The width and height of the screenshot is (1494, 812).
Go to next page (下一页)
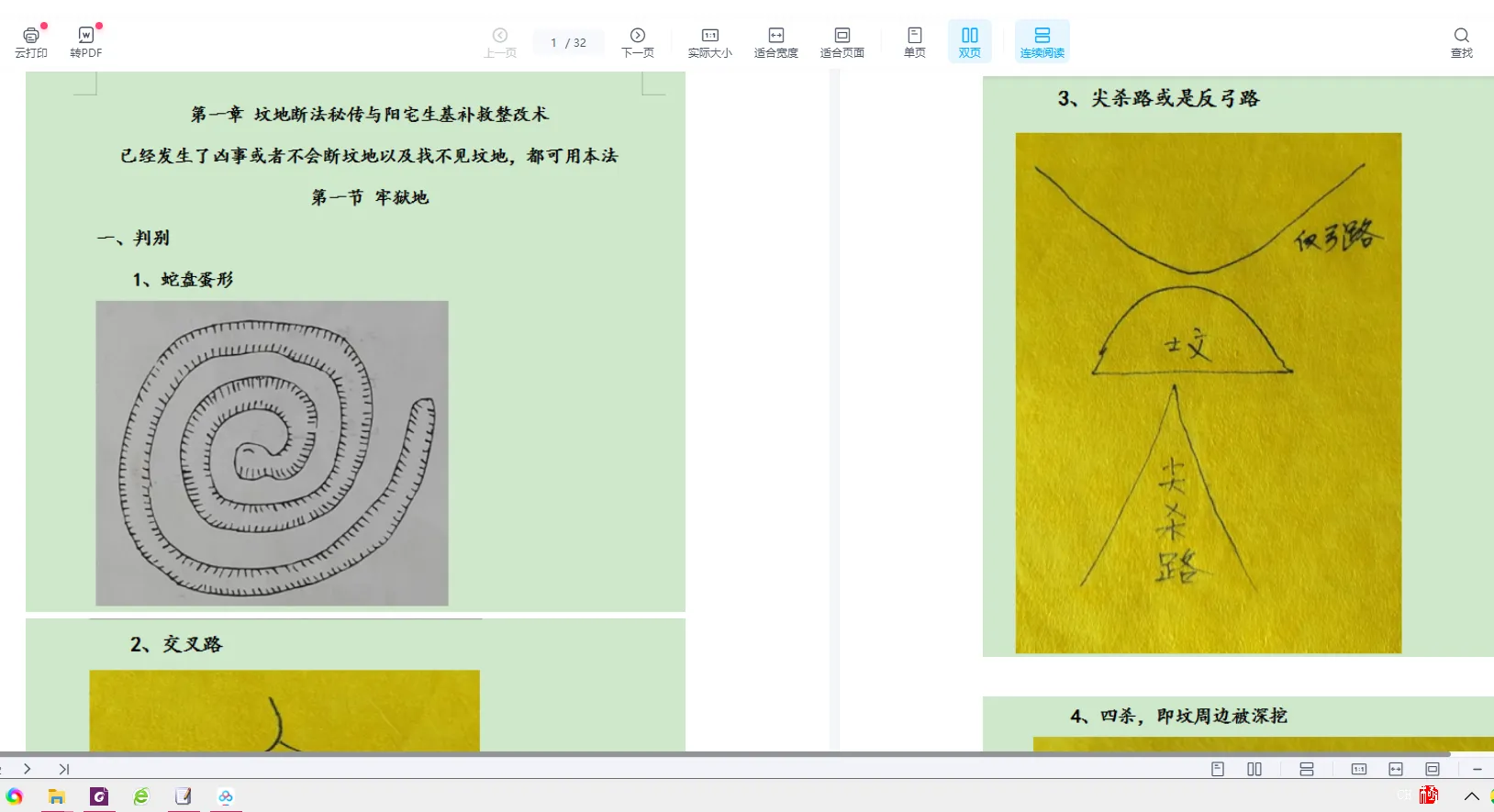(x=638, y=42)
